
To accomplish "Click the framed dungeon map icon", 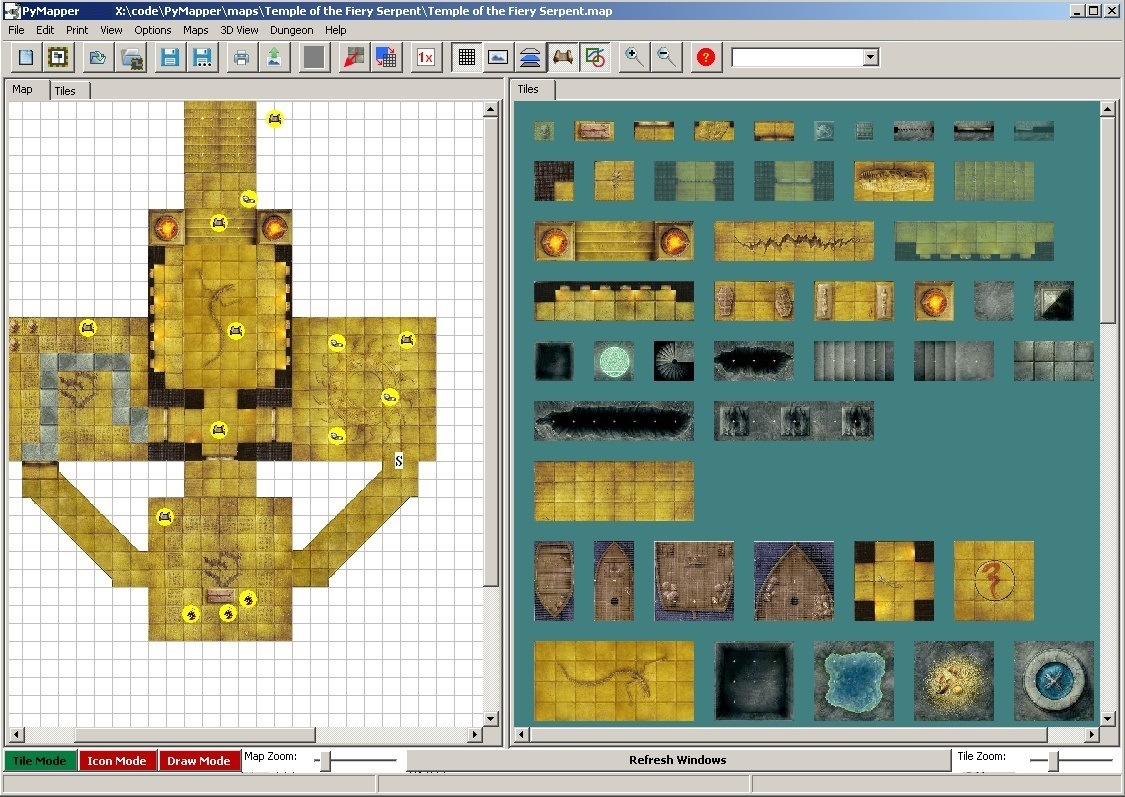I will coord(58,57).
